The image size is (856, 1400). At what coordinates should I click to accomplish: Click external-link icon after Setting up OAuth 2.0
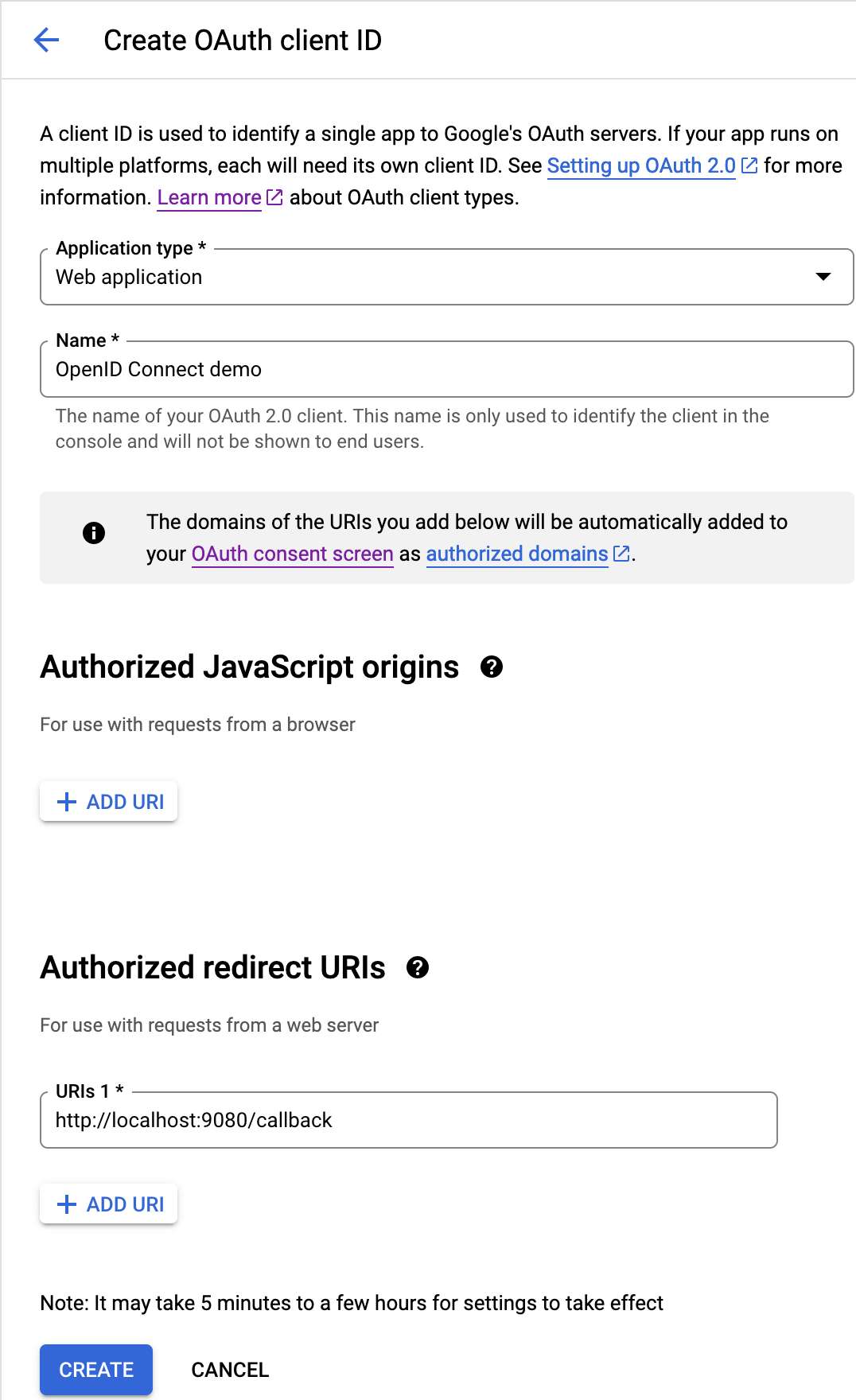pyautogui.click(x=749, y=165)
